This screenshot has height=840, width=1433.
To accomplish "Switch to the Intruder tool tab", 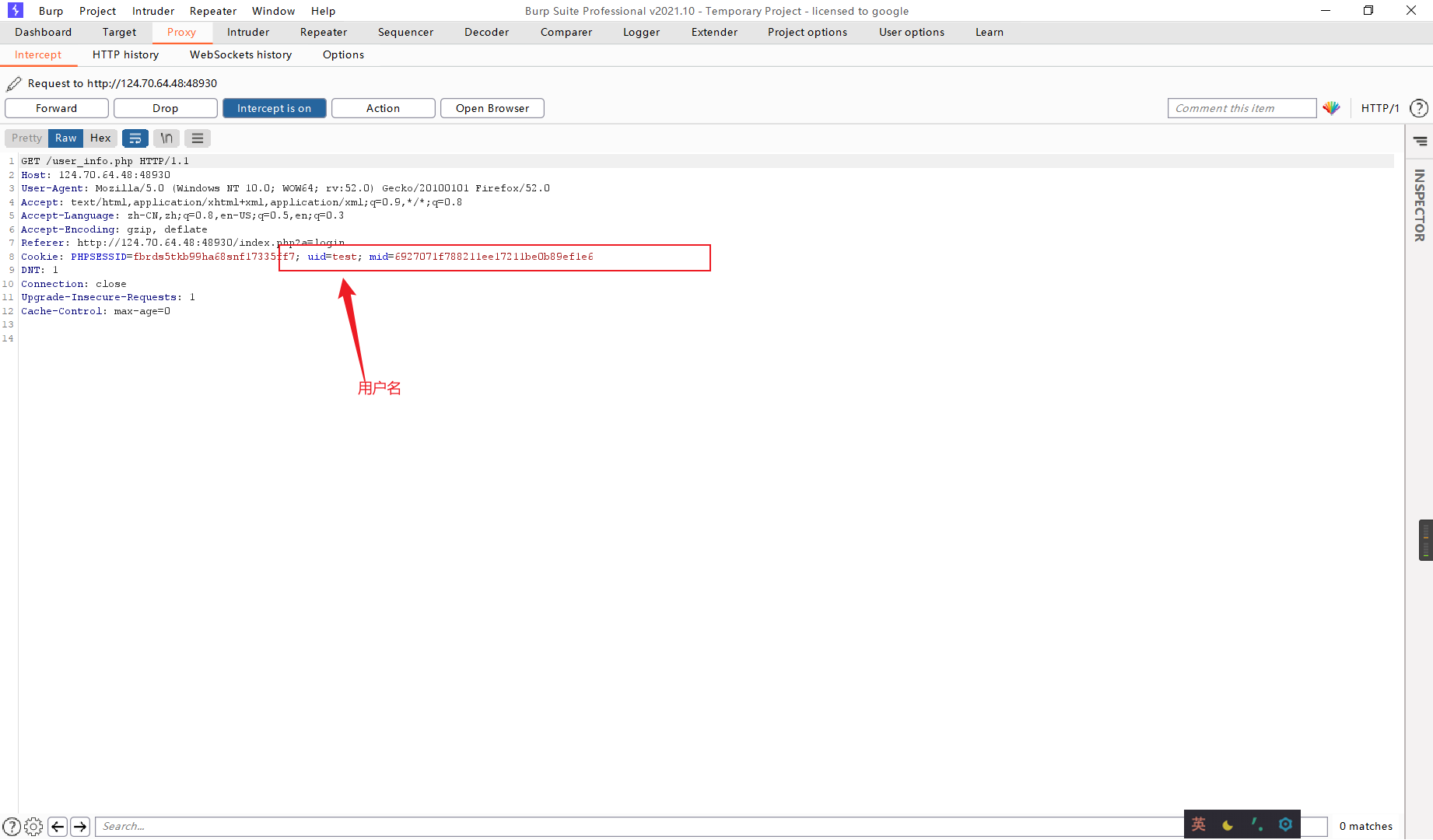I will tap(248, 32).
